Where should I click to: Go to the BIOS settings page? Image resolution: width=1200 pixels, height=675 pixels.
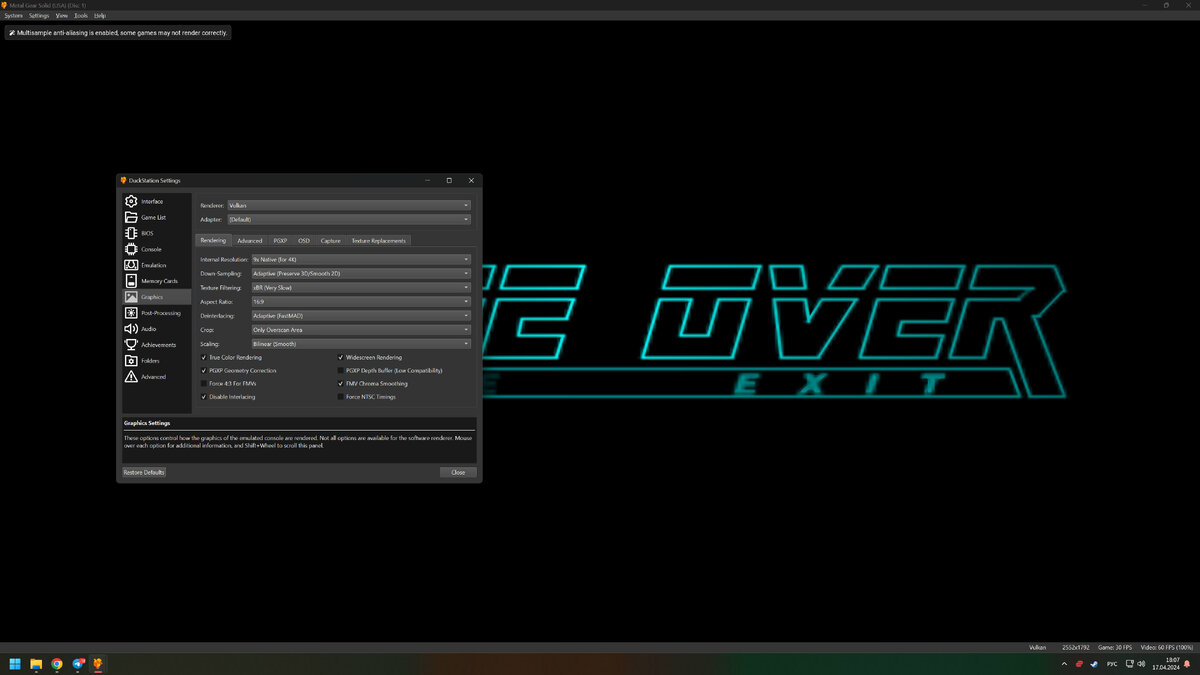(156, 233)
